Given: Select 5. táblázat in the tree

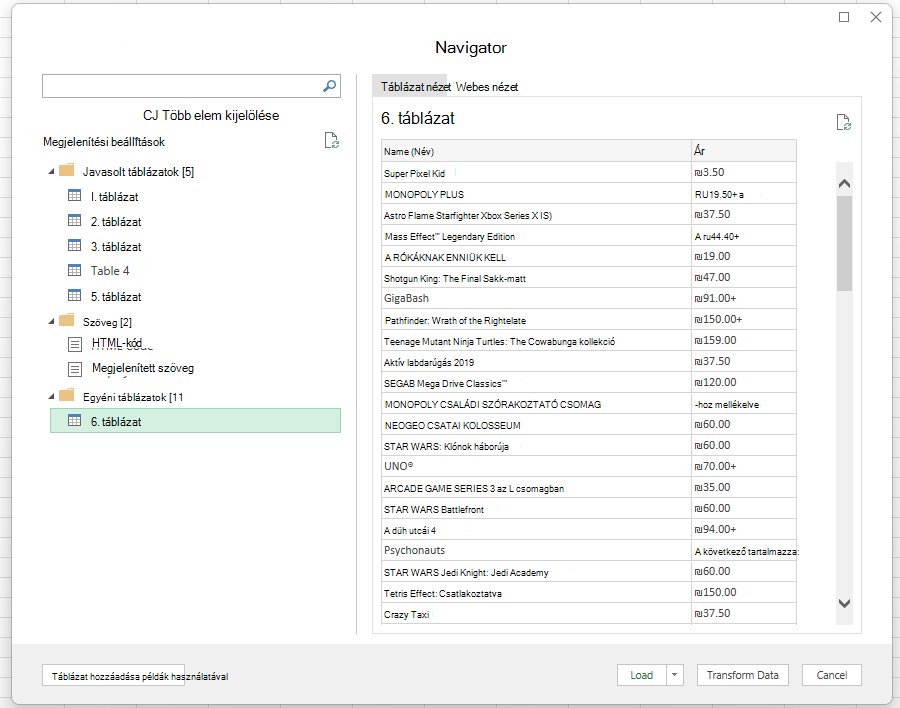Looking at the screenshot, I should pos(116,297).
